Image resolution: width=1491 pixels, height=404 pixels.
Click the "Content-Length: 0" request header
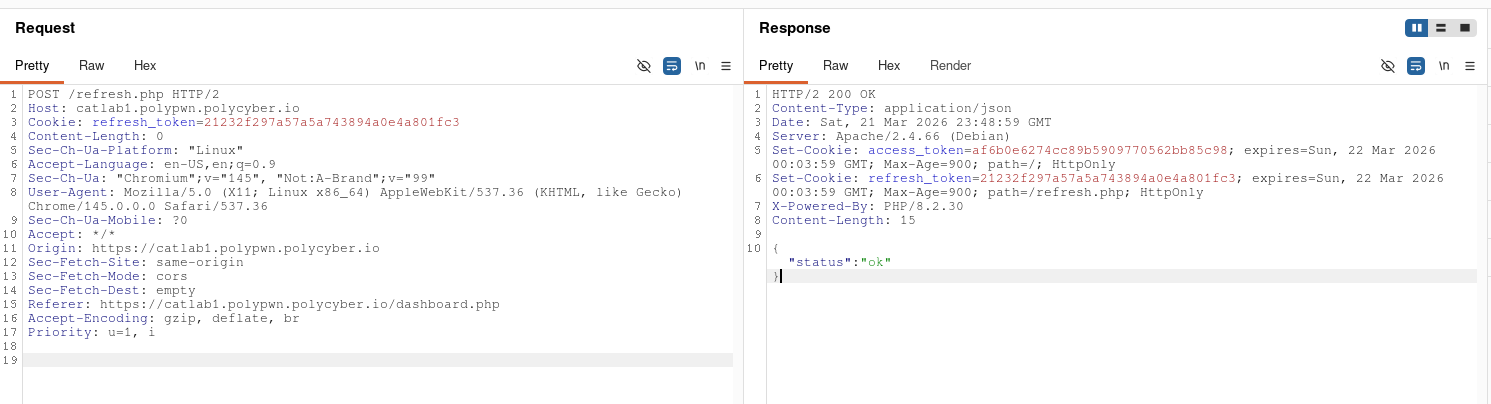pyautogui.click(x=95, y=136)
